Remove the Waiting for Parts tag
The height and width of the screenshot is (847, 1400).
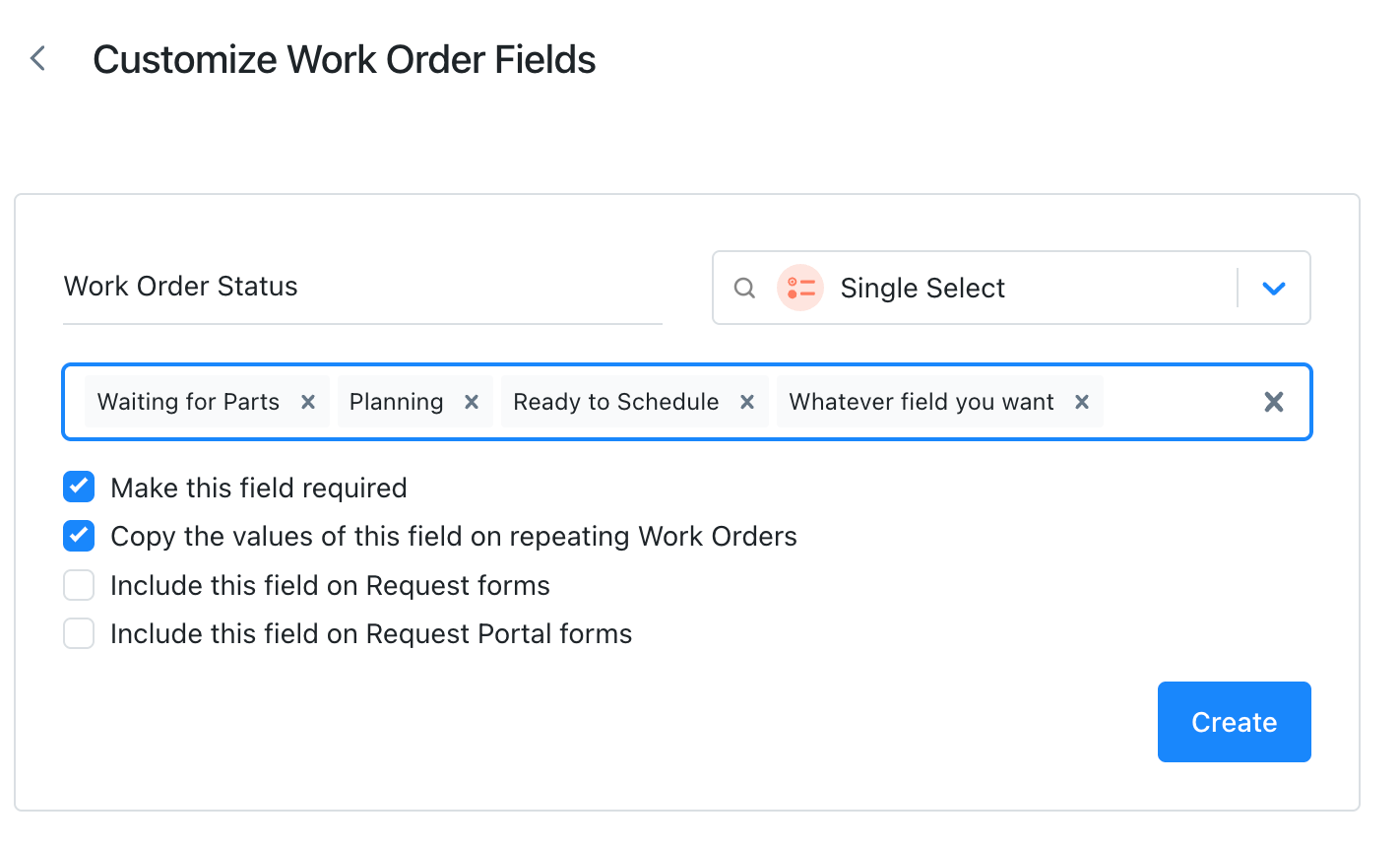click(x=308, y=402)
